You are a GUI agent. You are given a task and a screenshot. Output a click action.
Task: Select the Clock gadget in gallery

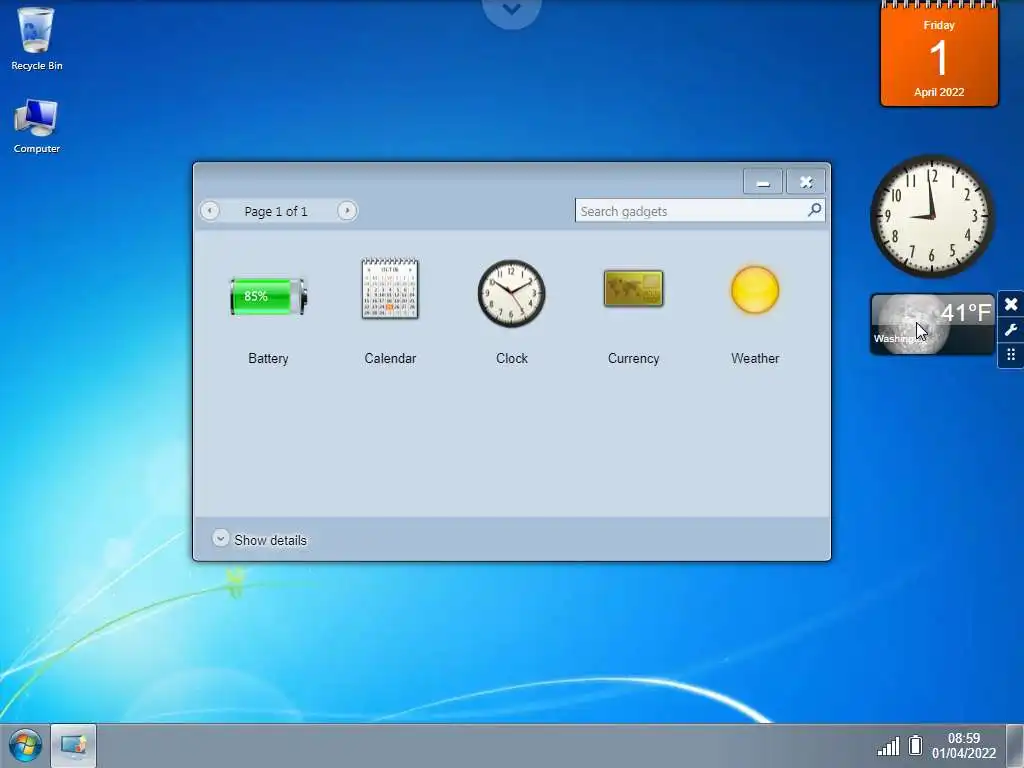511,293
